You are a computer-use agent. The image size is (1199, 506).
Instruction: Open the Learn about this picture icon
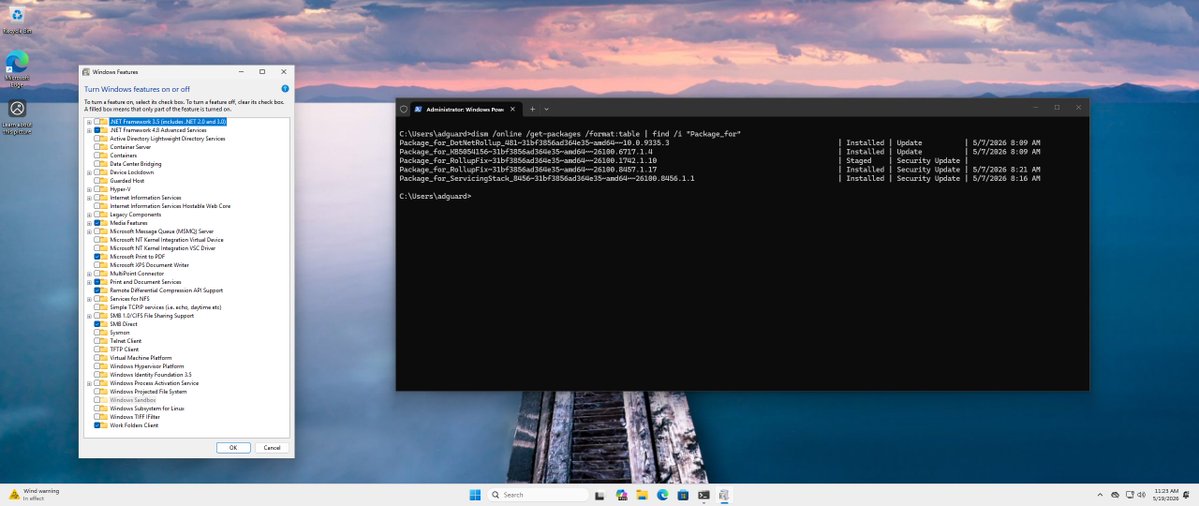pos(16,116)
